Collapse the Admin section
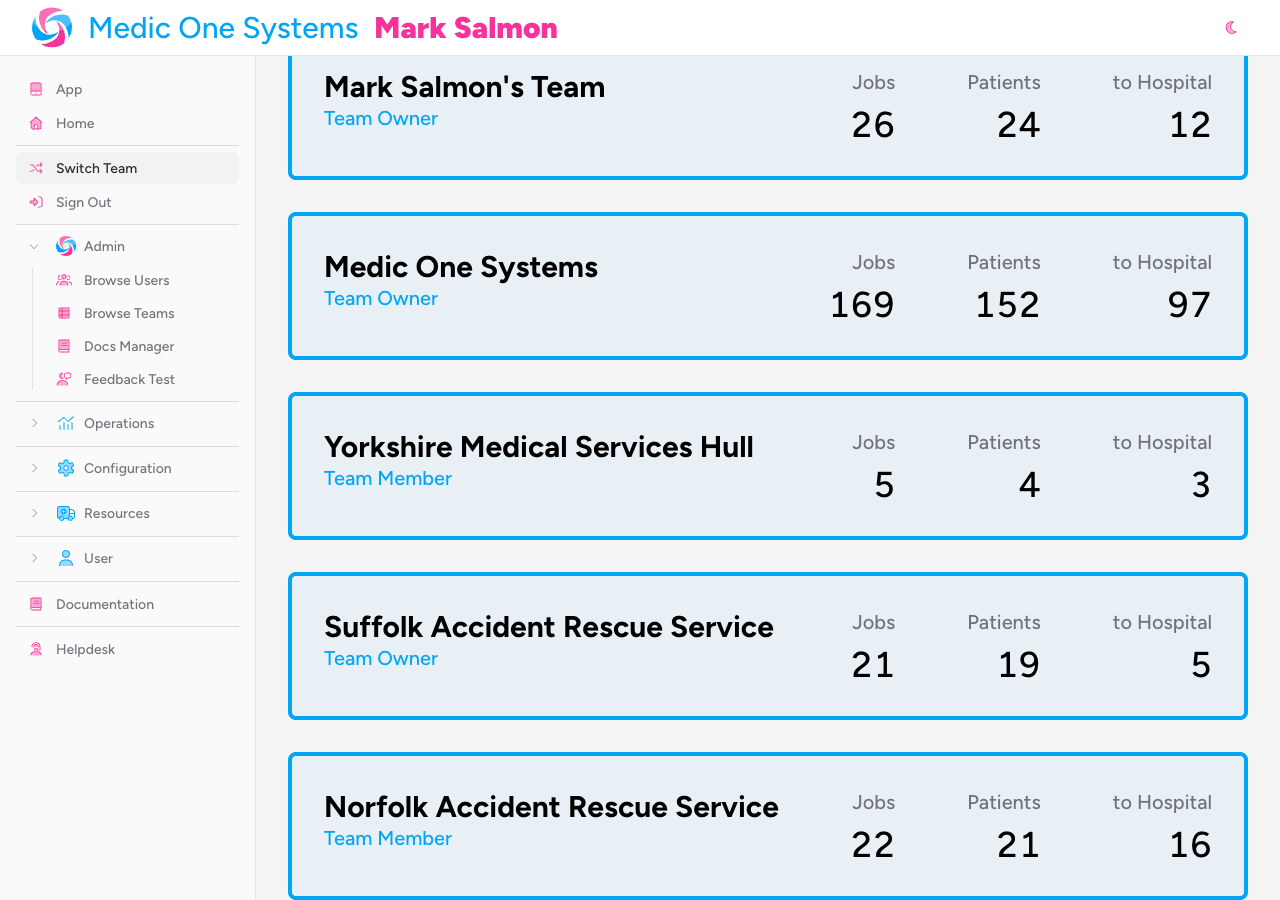 pyautogui.click(x=34, y=246)
